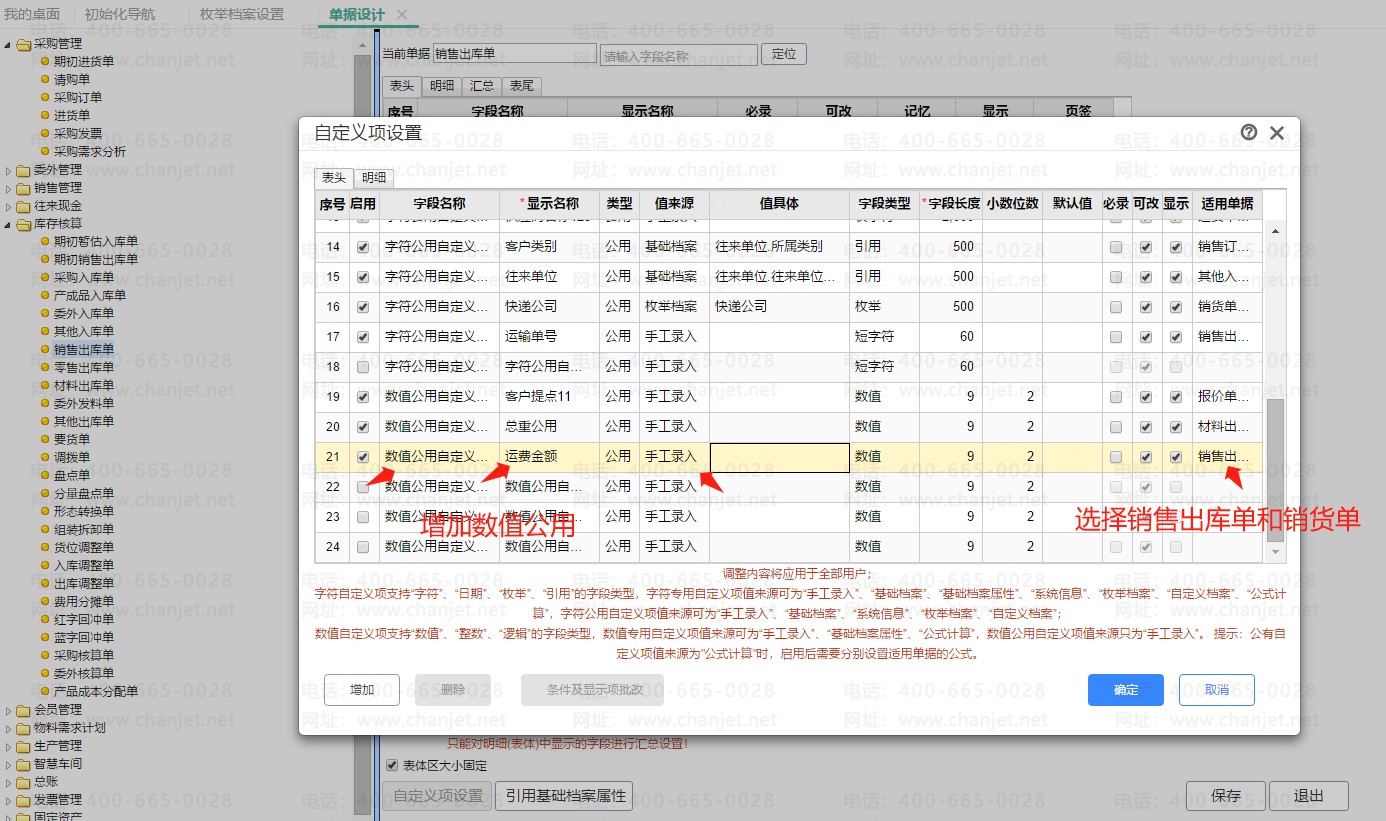Click the 自定义项设置 dialog's vertical scrollbar thumb
The width and height of the screenshot is (1386, 821).
1275,468
